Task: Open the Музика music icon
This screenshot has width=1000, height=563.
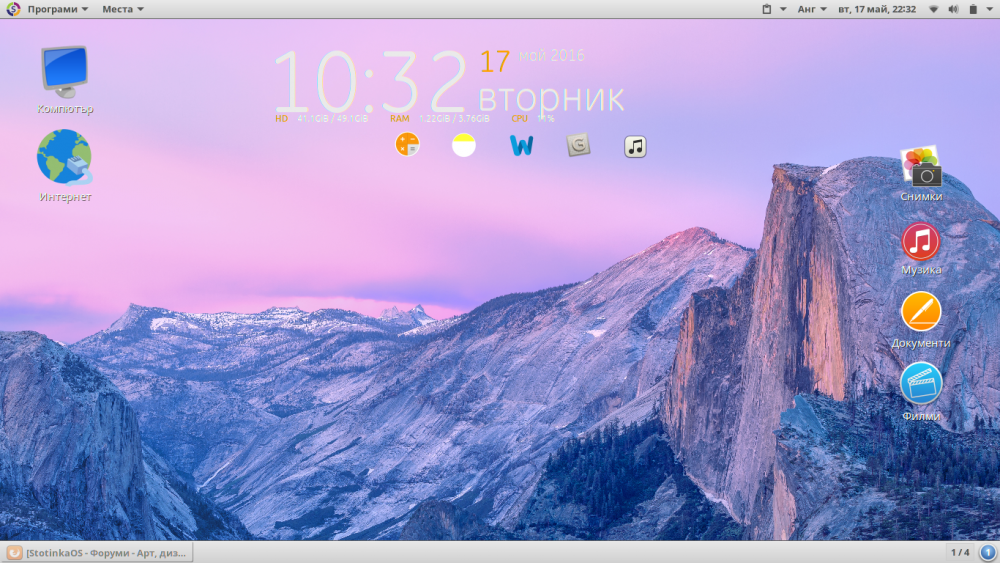Action: click(x=920, y=241)
